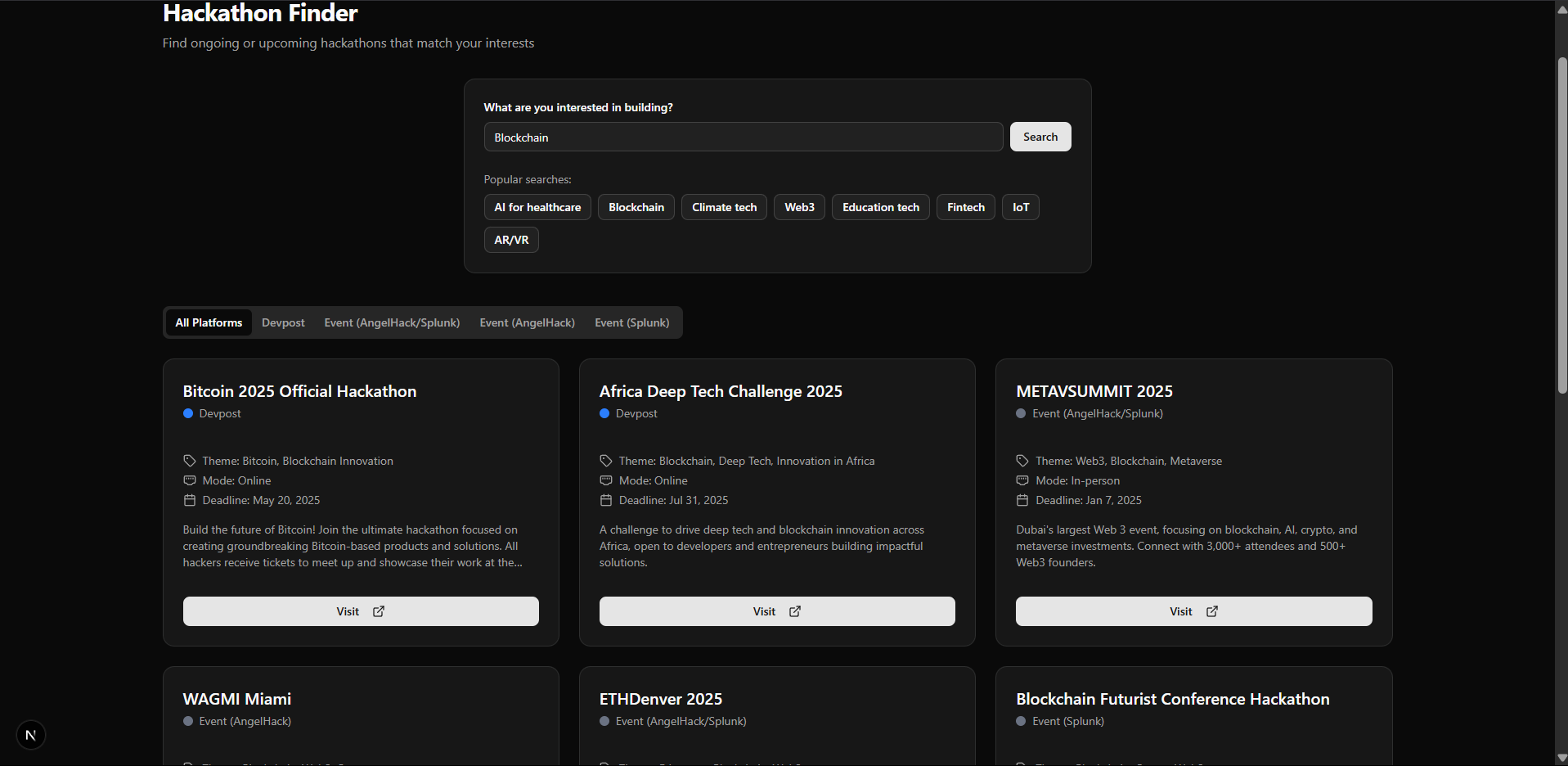This screenshot has height=766, width=1568.
Task: Click the calendar icon on Africa Deep Tech card
Action: point(606,500)
